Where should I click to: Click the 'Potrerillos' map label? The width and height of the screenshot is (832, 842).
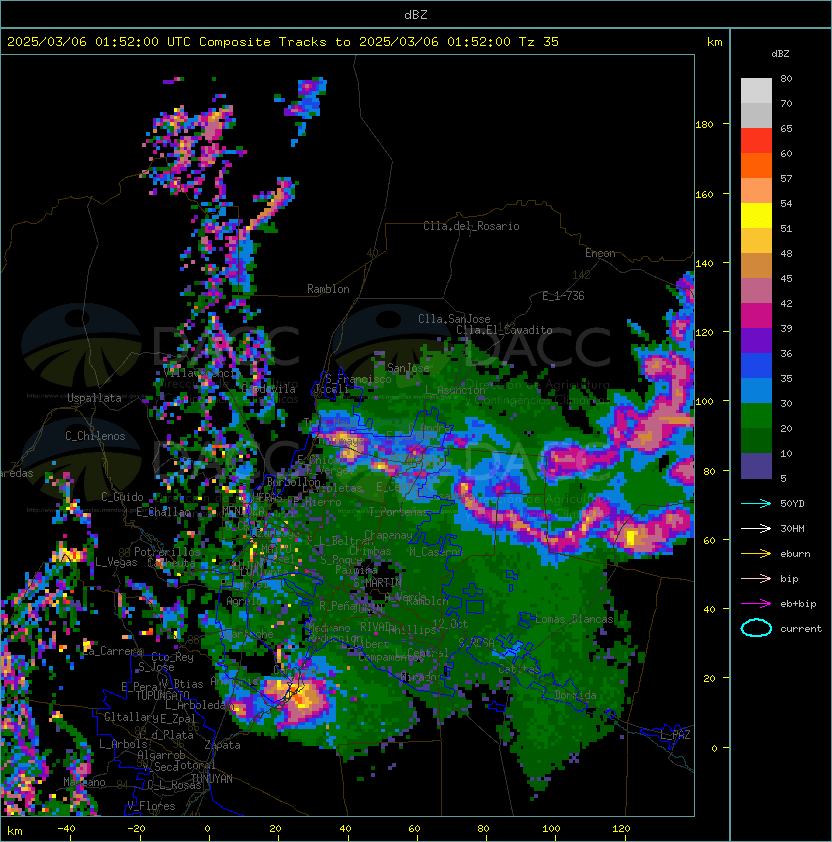pos(168,551)
